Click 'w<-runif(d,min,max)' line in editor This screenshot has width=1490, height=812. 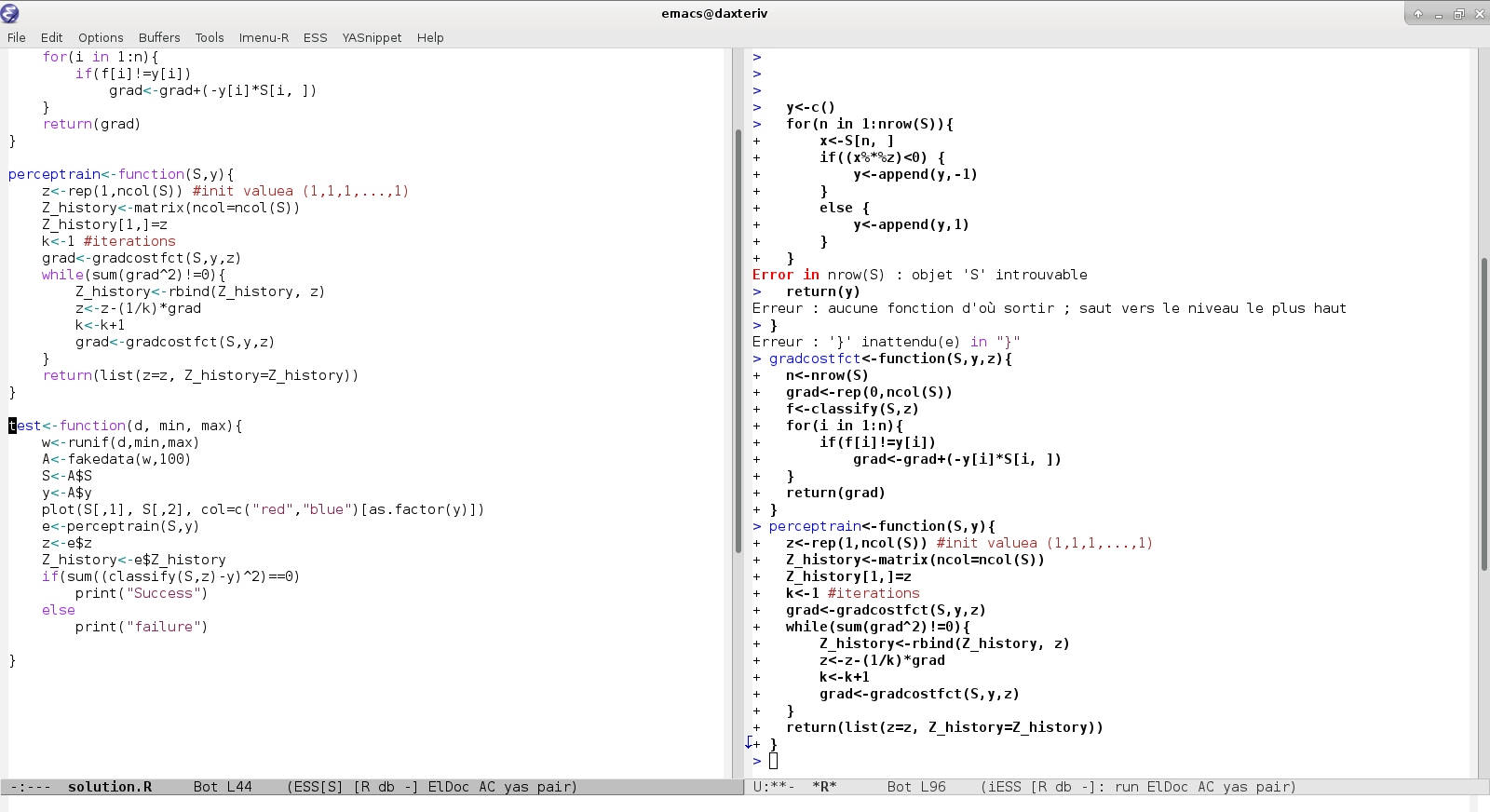click(120, 442)
